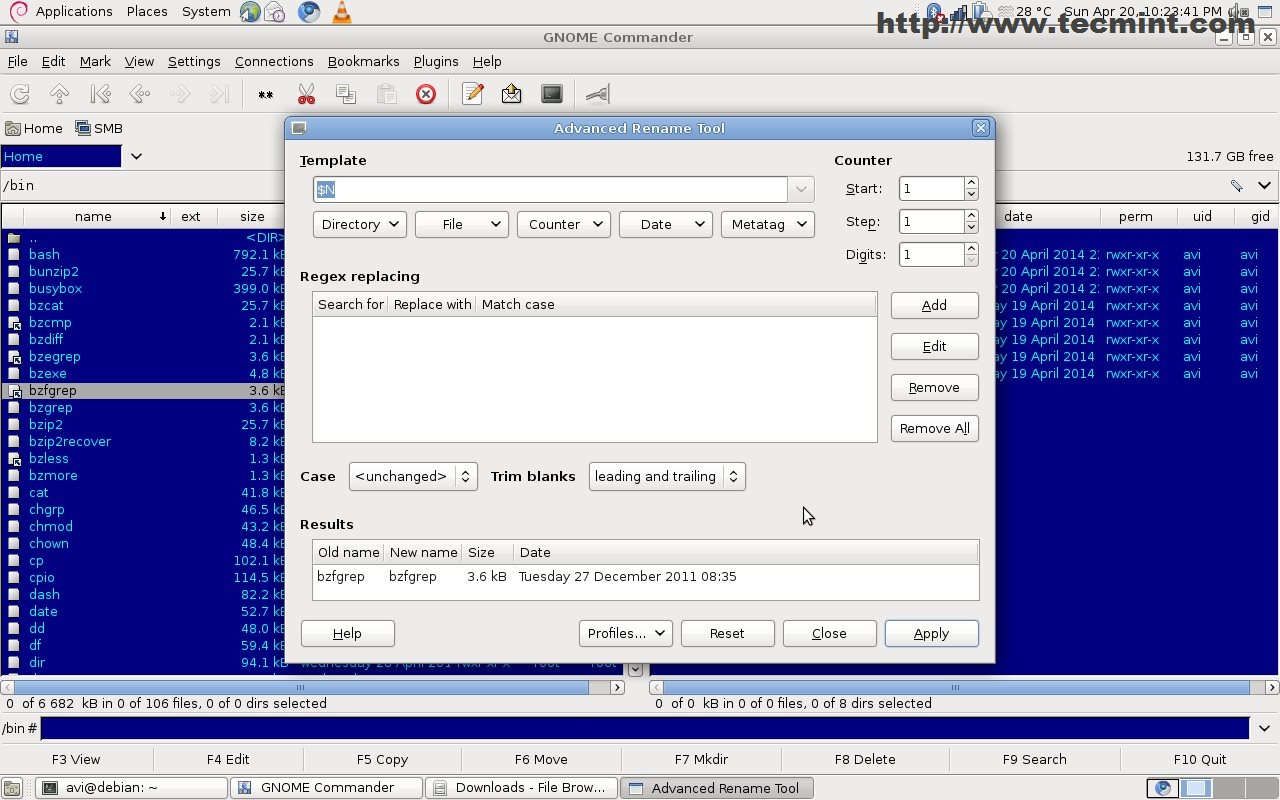
Task: Open the Profiles dropdown button
Action: click(x=626, y=633)
